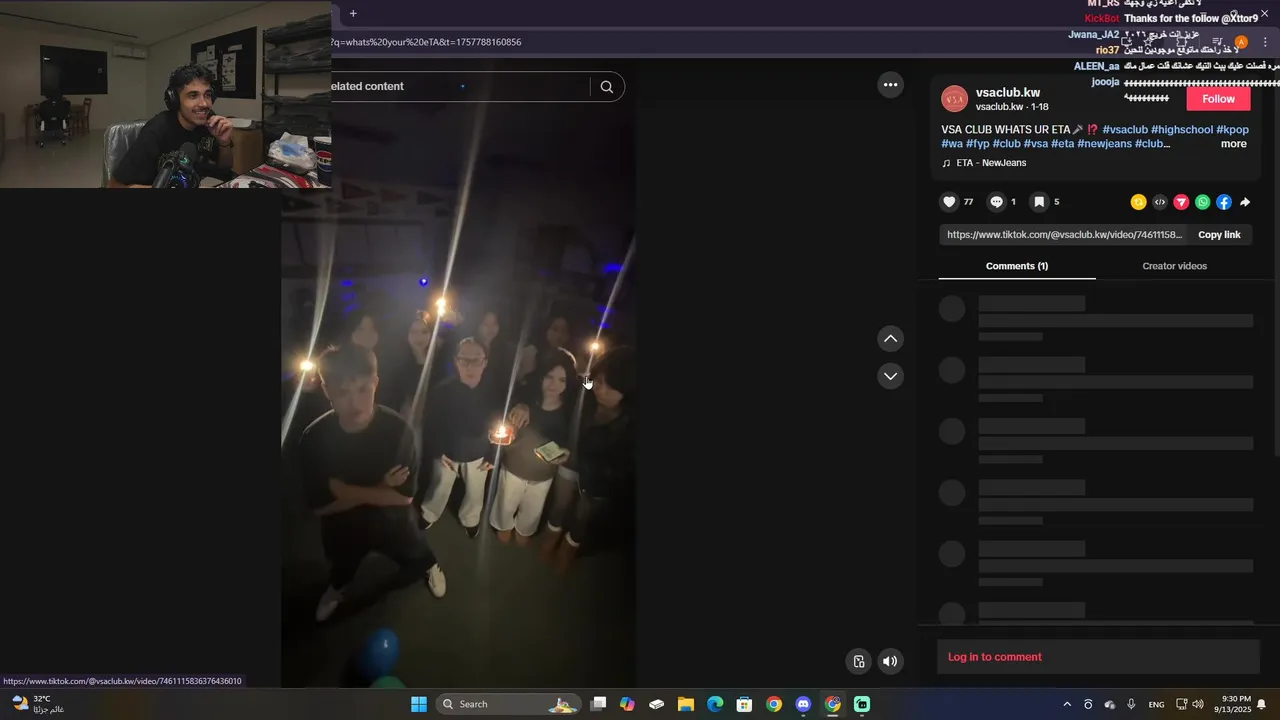
Task: Bookmark the video with the favorites icon
Action: coord(1039,202)
